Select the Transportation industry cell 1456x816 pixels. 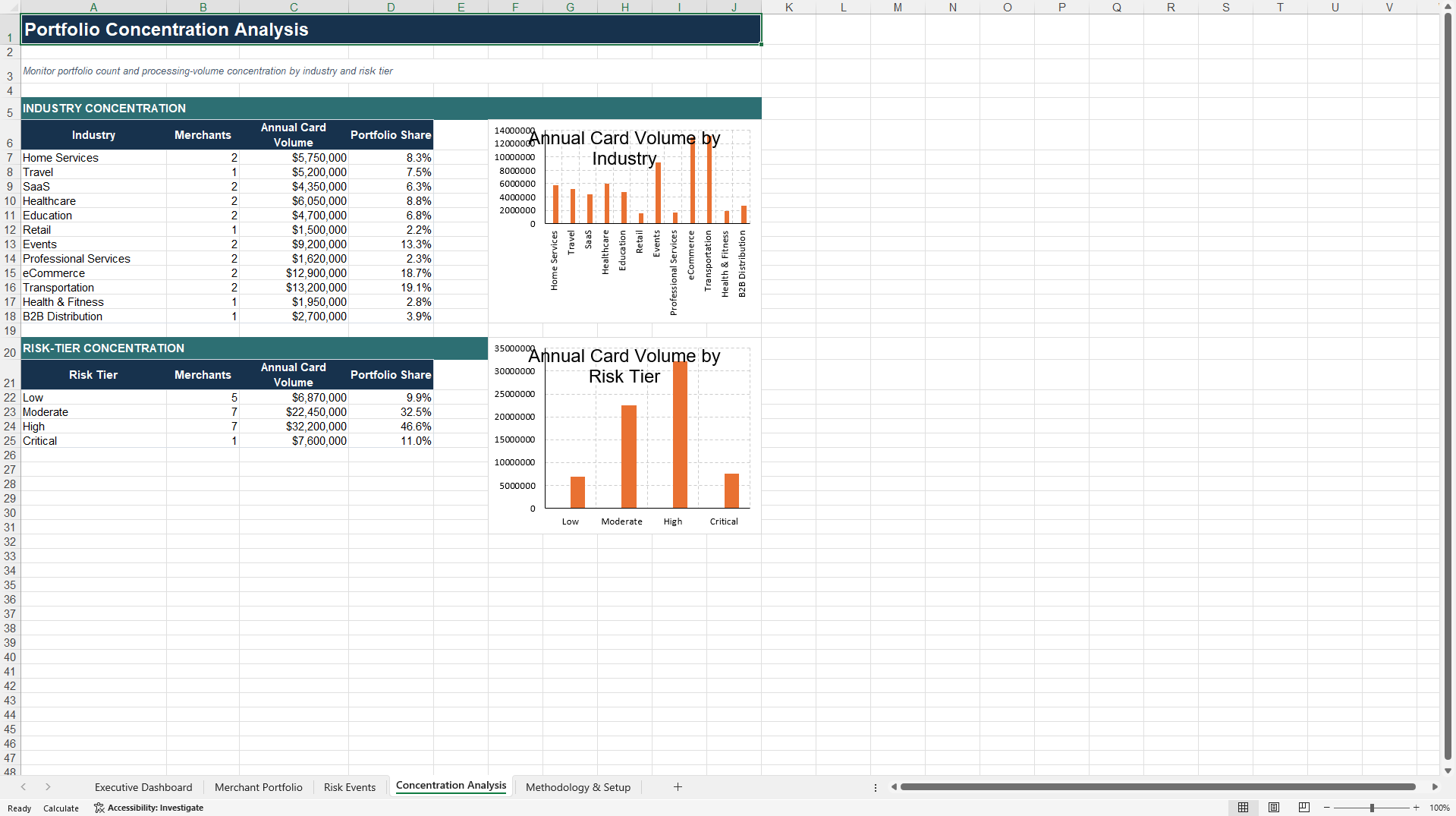click(x=93, y=288)
